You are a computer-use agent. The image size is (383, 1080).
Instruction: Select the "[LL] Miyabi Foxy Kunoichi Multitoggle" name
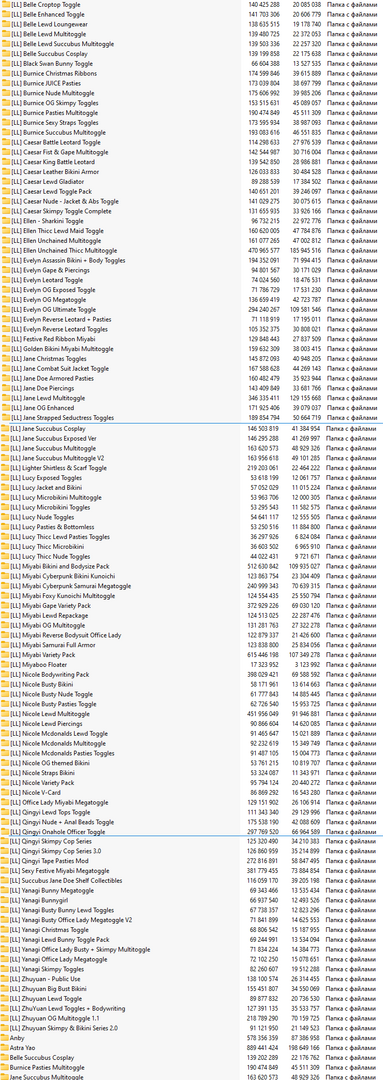click(x=63, y=596)
